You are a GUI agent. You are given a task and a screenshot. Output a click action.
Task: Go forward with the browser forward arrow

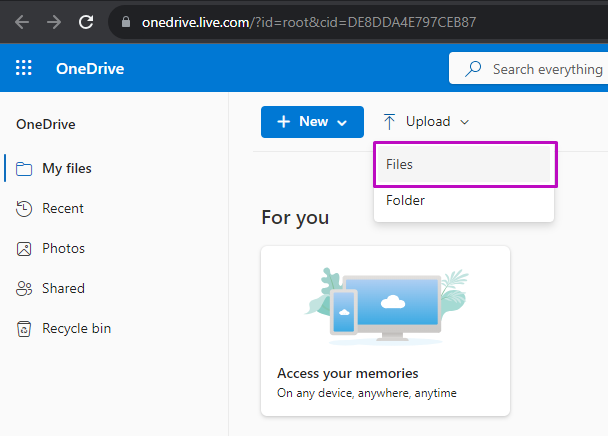[x=54, y=22]
